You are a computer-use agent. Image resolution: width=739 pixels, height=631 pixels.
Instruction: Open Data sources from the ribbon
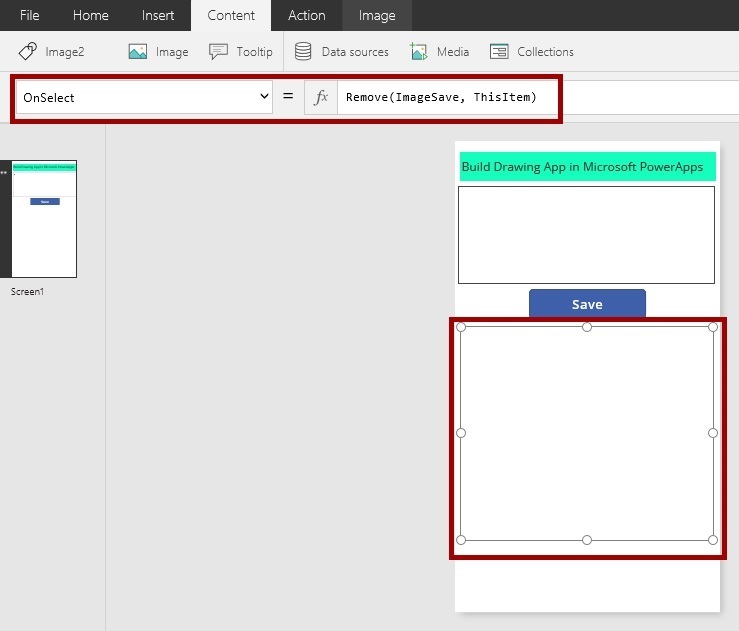coord(303,52)
